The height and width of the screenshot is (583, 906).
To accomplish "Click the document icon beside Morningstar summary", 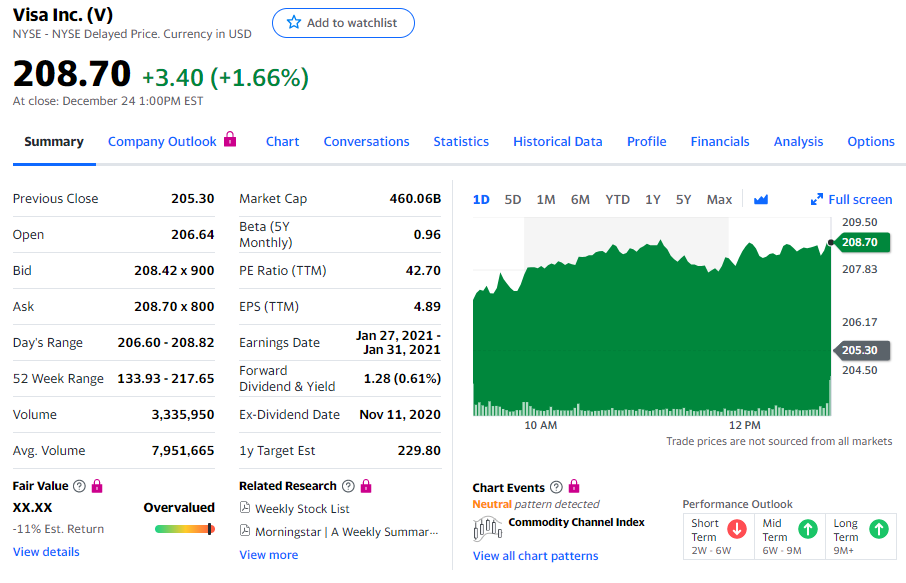I will [x=245, y=530].
